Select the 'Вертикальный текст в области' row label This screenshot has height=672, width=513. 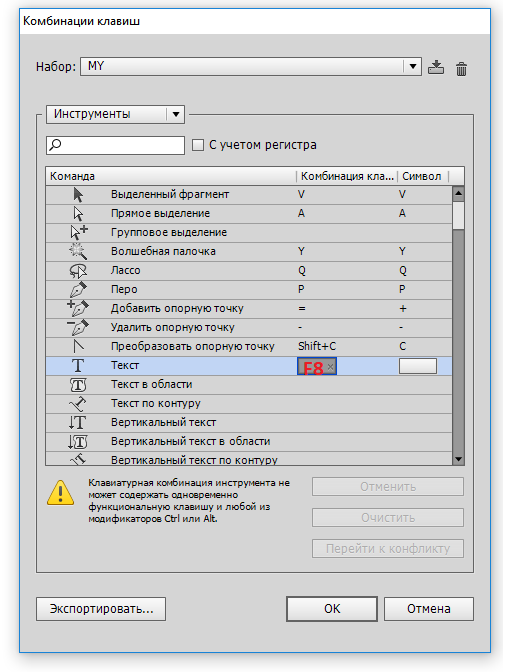point(191,441)
